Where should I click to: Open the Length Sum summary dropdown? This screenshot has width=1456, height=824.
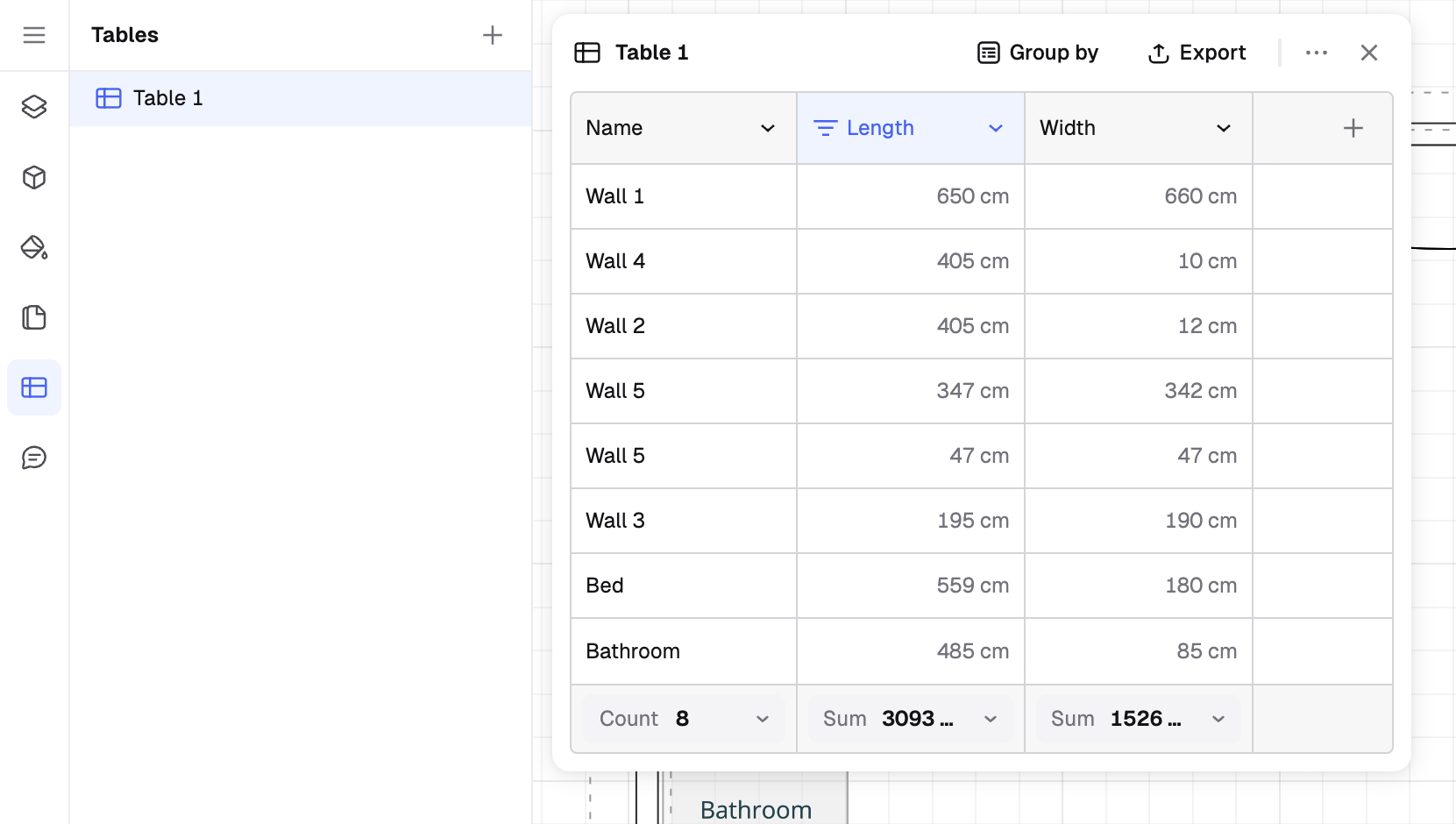(990, 719)
